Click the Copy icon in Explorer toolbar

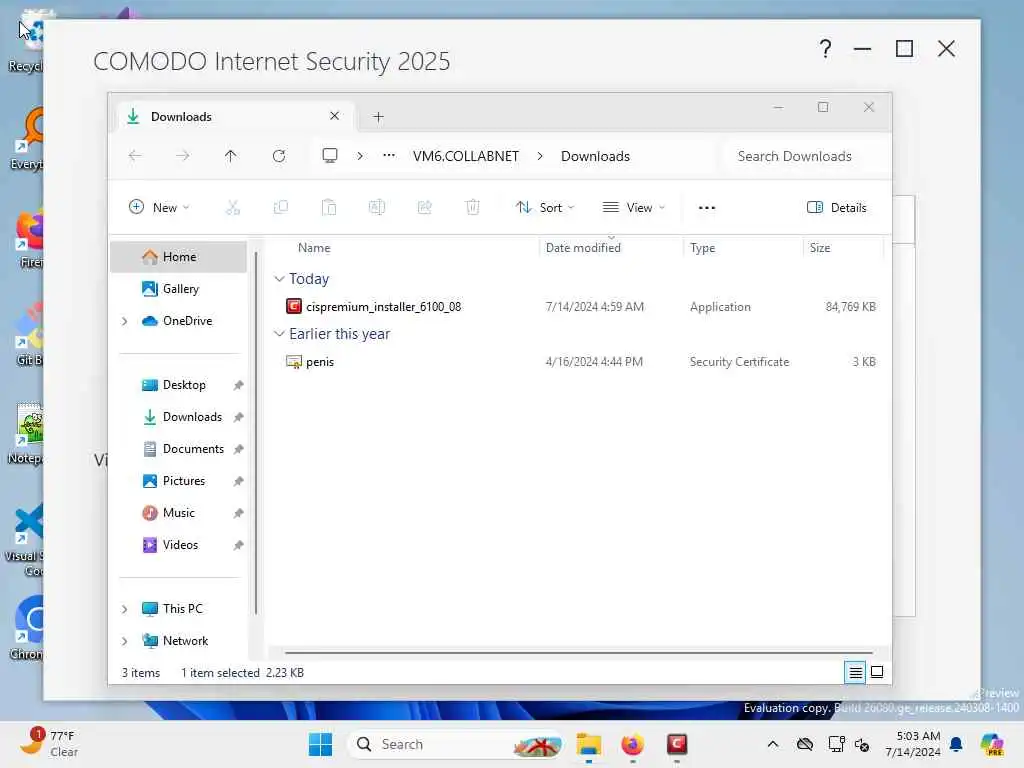(x=281, y=208)
